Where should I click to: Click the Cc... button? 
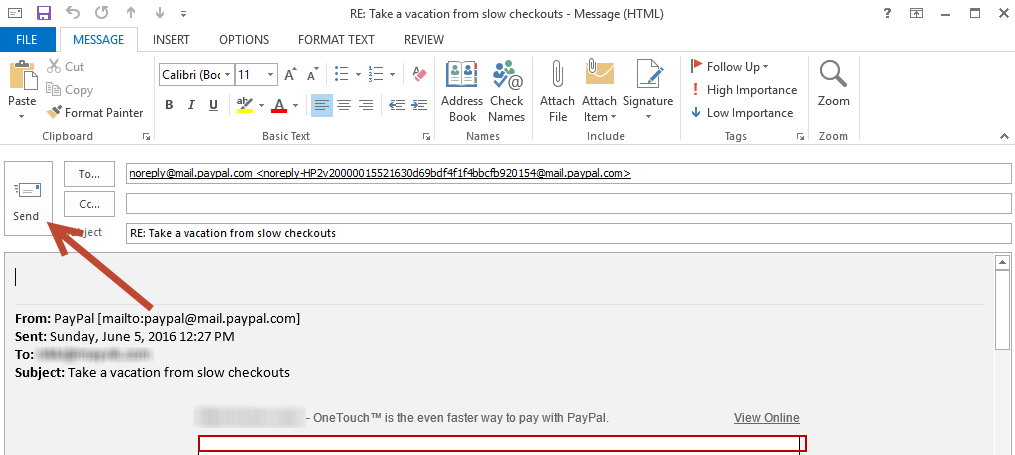(90, 204)
